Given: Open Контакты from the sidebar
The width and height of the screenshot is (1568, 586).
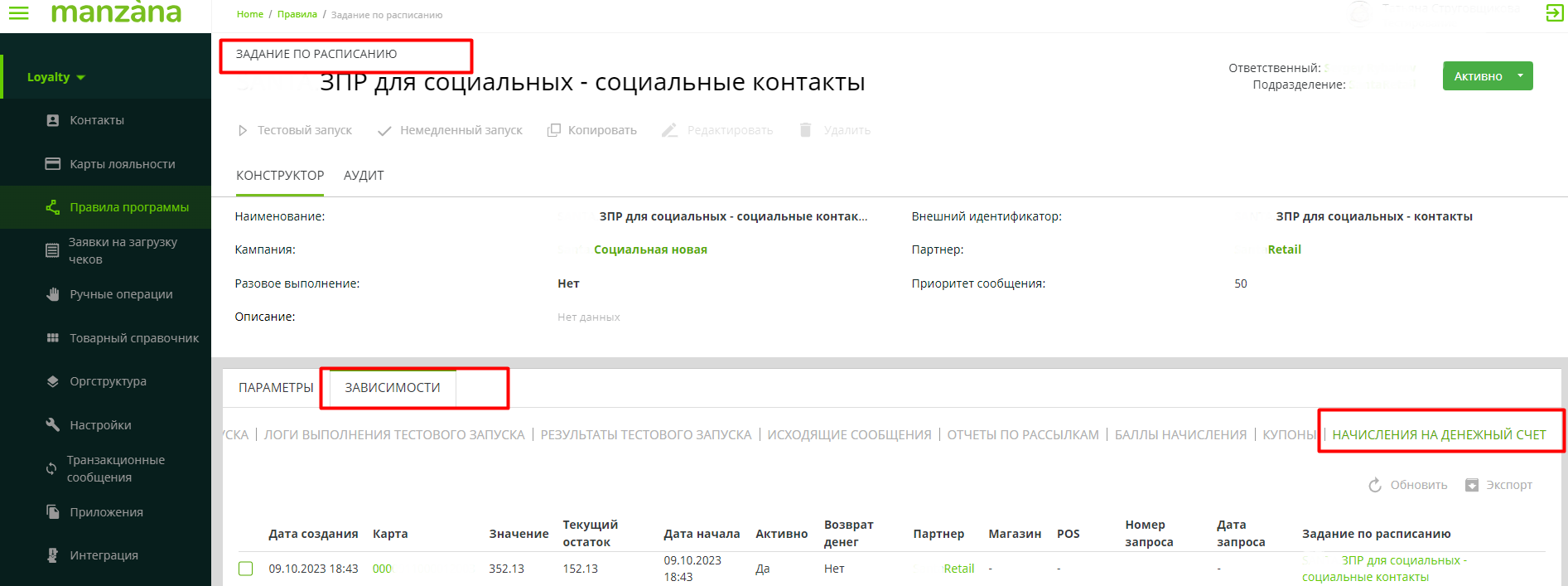Looking at the screenshot, I should click(96, 120).
